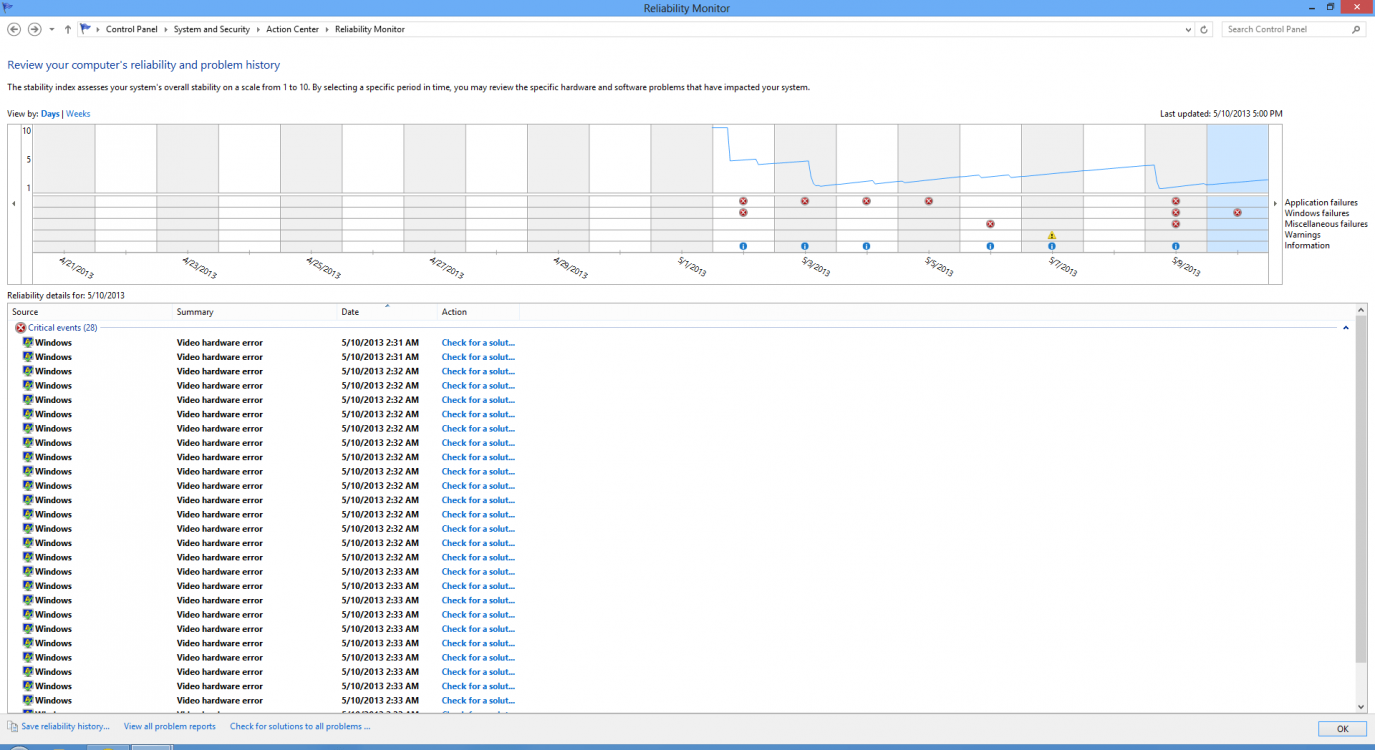Open View all problem reports link

coord(170,727)
